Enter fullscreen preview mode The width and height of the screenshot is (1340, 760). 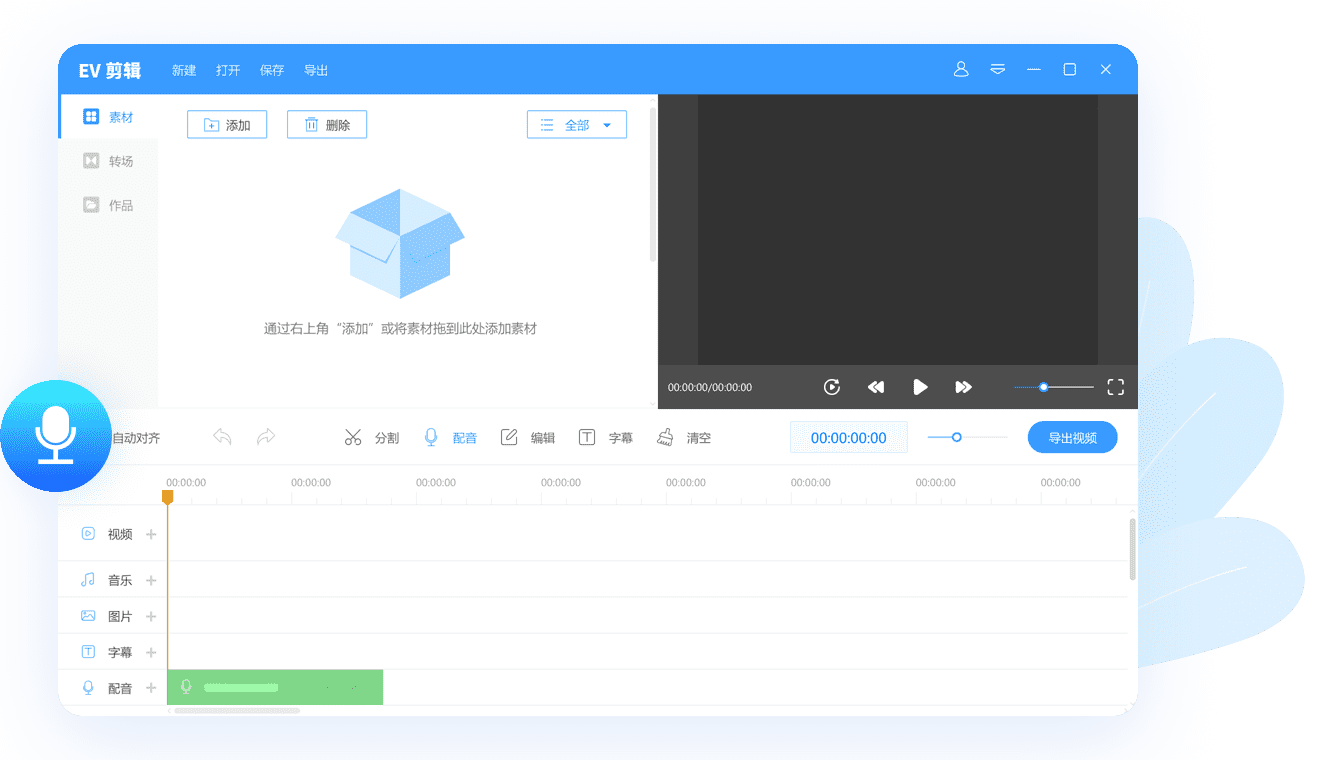[x=1116, y=387]
